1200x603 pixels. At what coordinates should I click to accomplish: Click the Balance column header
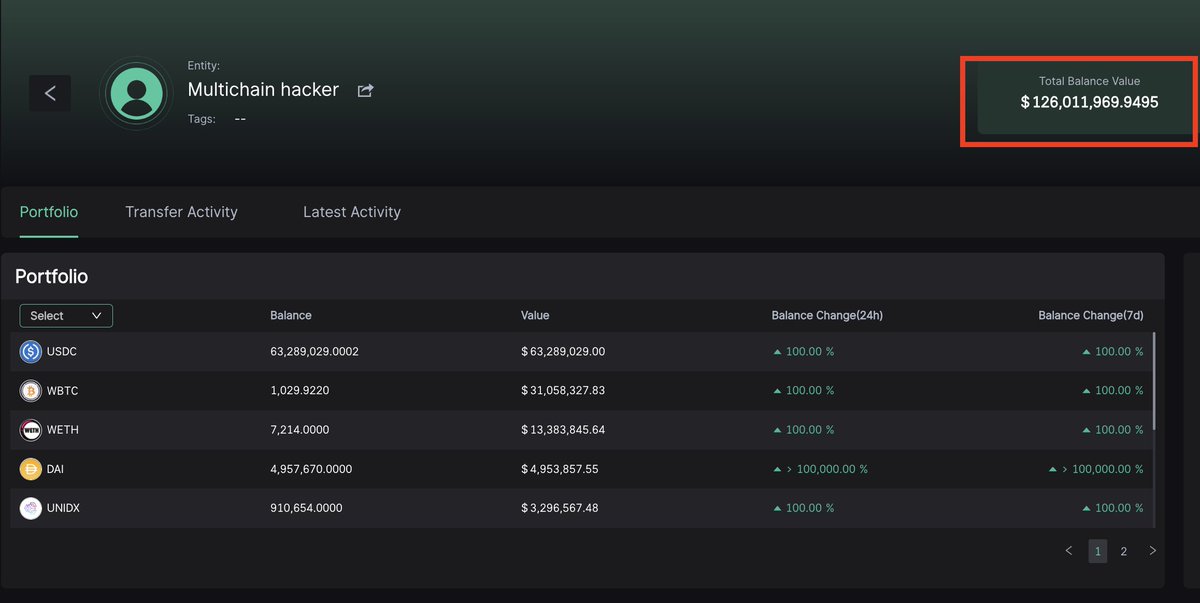291,315
